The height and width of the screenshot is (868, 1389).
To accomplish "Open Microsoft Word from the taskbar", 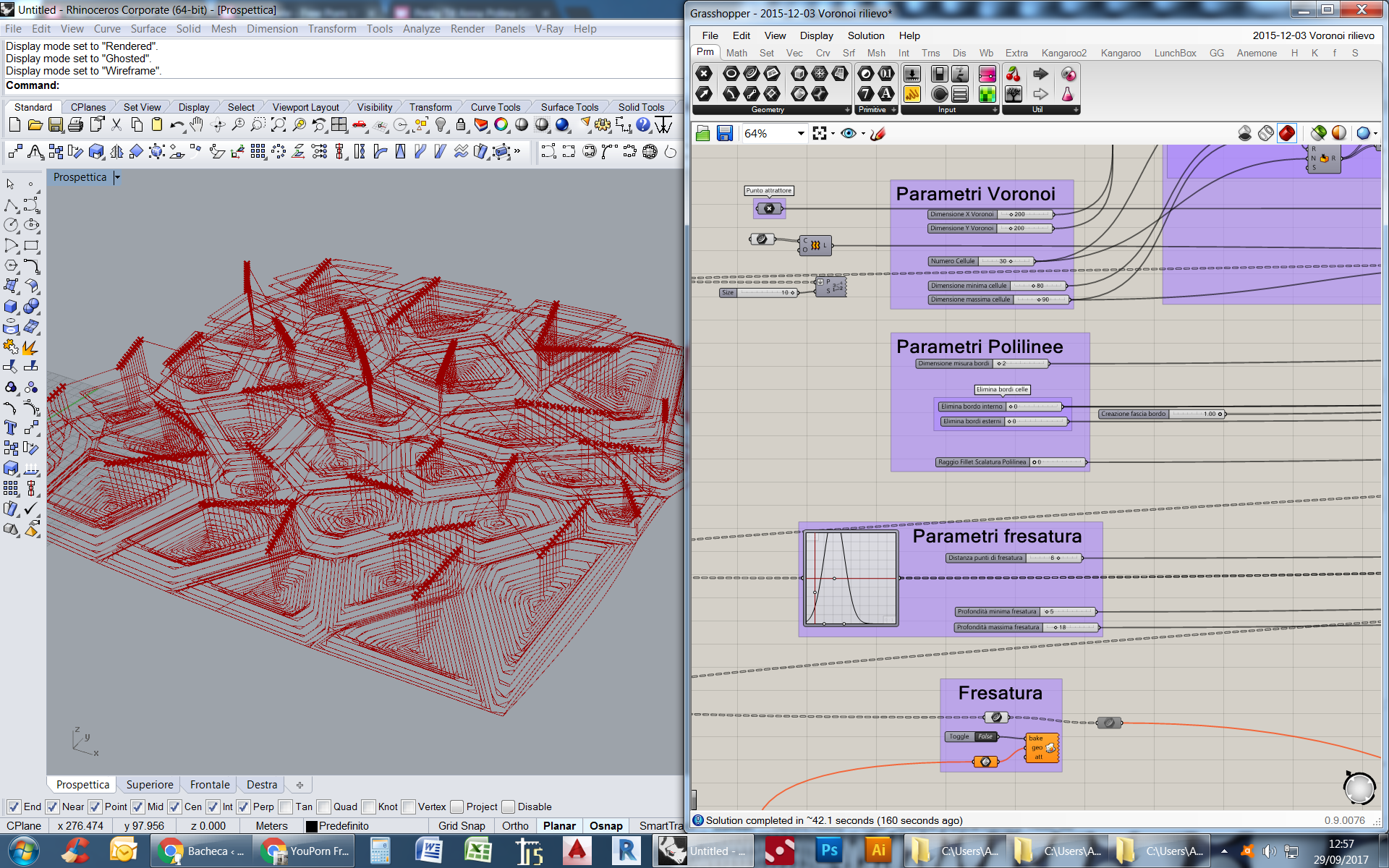I will (428, 851).
